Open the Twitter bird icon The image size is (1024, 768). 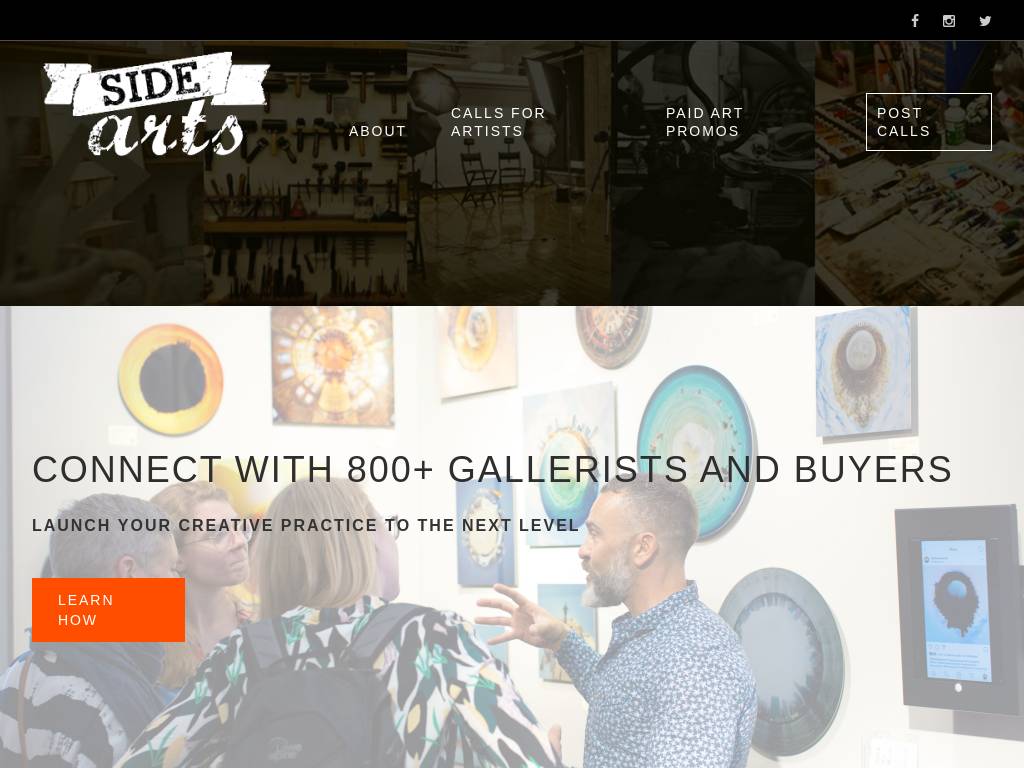tap(985, 21)
